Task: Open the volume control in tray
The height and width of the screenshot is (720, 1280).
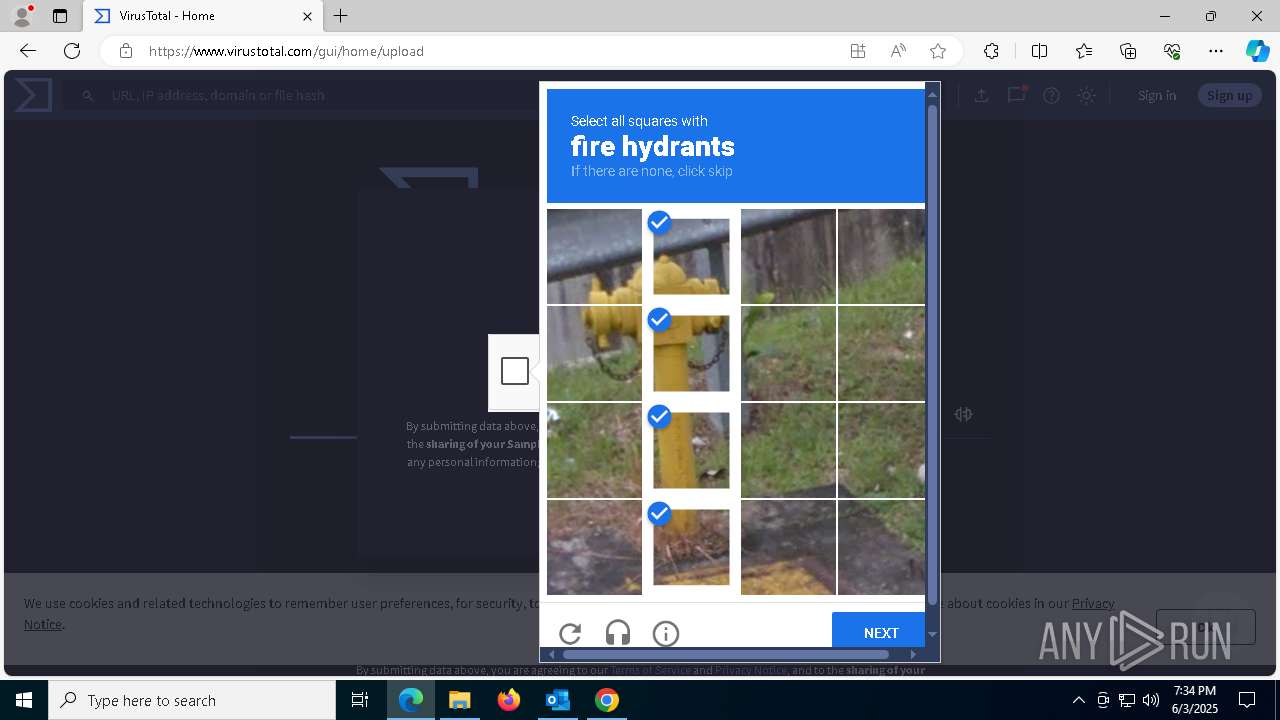Action: click(1150, 700)
